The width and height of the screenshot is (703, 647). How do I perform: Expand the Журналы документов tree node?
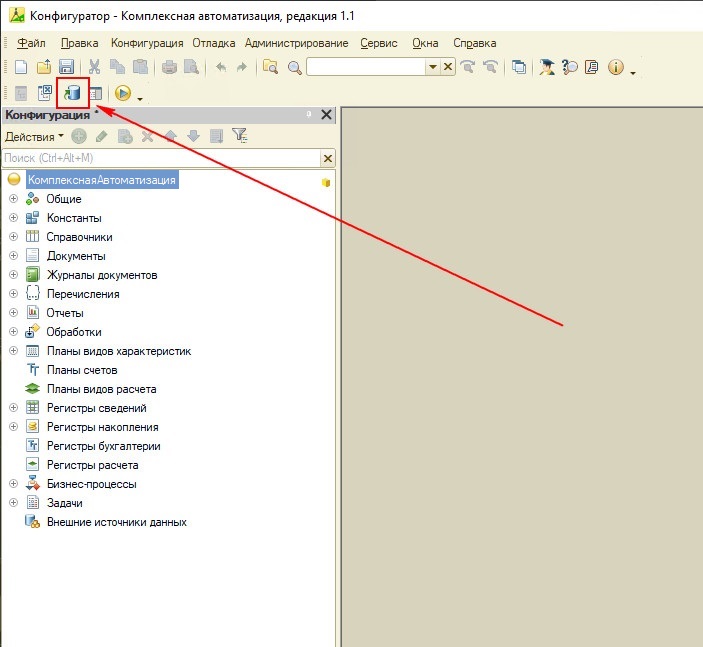coord(13,274)
